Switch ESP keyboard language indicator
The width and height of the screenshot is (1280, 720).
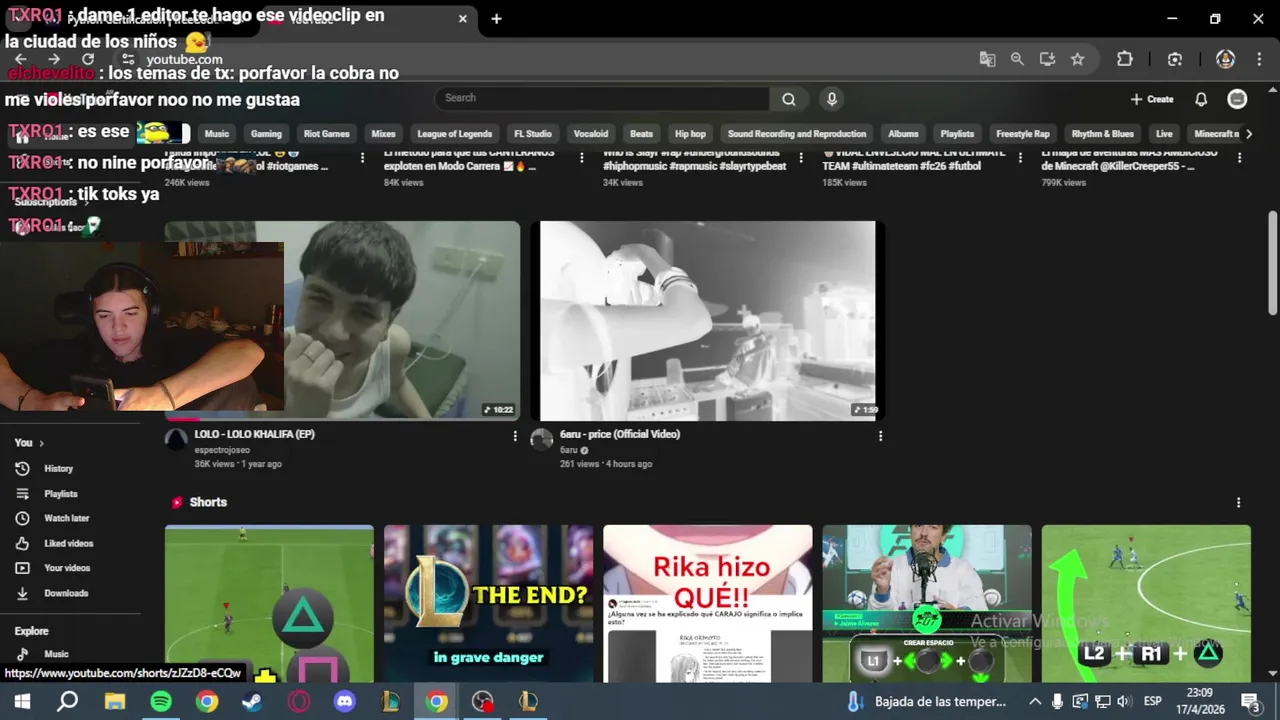click(1152, 702)
